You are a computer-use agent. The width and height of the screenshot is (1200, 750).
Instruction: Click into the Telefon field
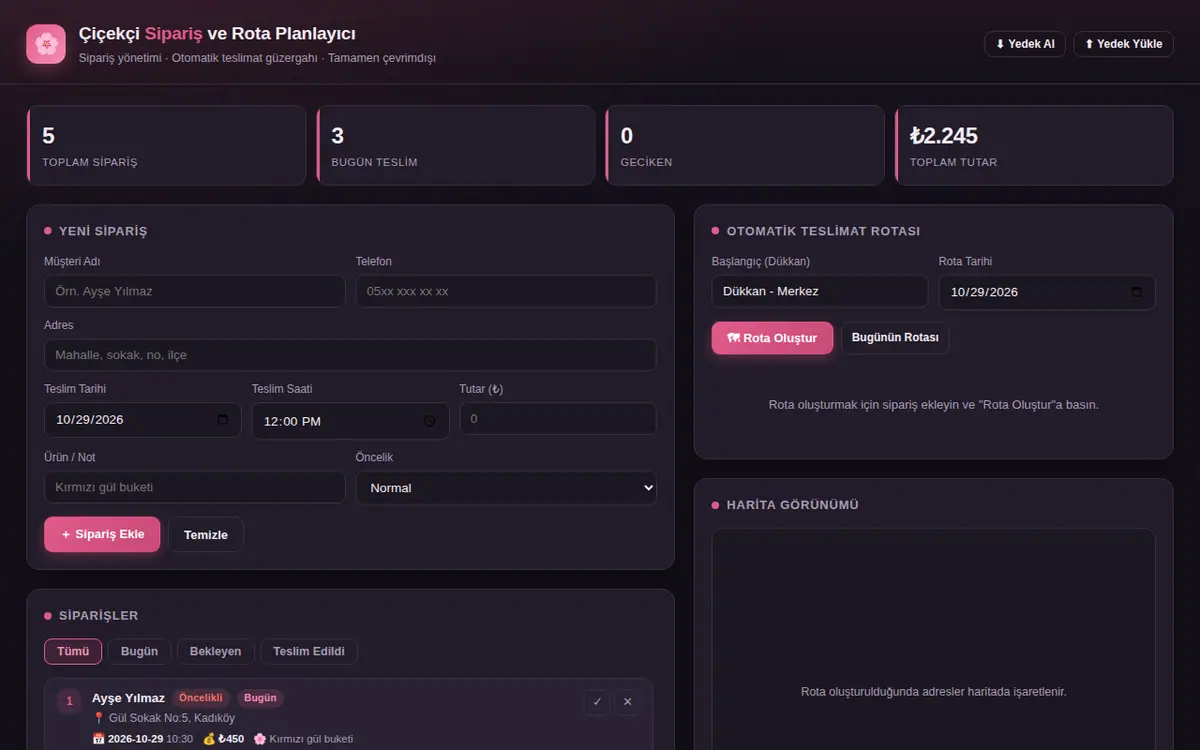(x=506, y=291)
